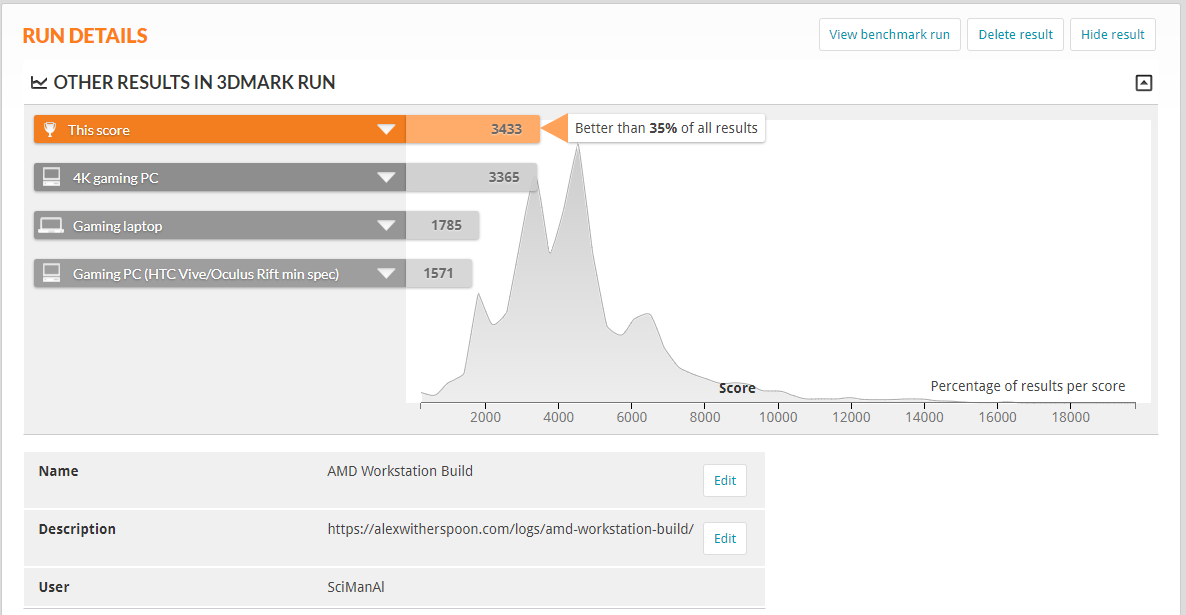The image size is (1186, 615).
Task: Click the monitor icon beside Gaming PC min spec
Action: coord(50,274)
